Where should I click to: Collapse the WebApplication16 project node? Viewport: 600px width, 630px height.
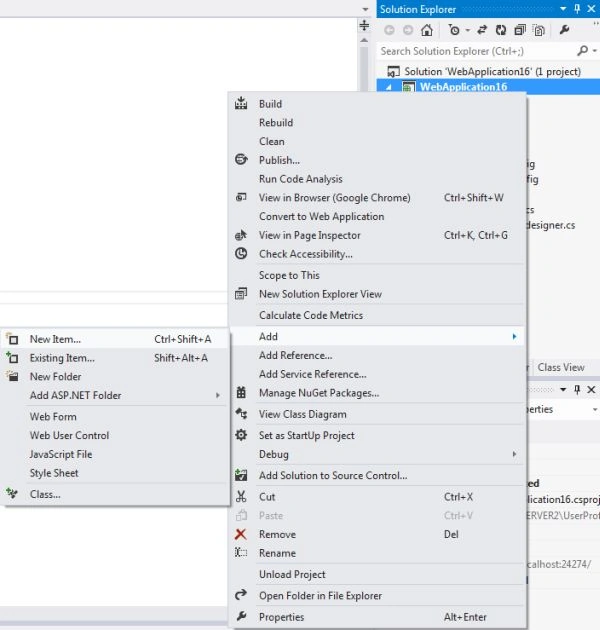tap(389, 87)
